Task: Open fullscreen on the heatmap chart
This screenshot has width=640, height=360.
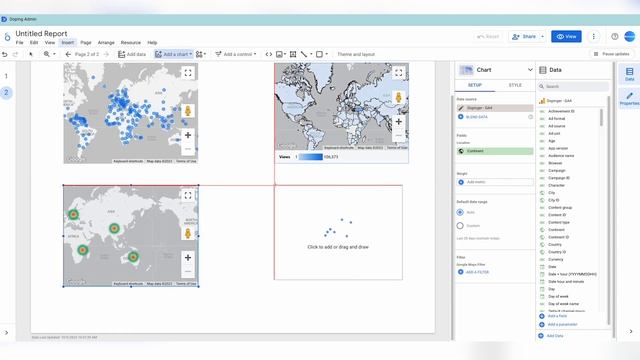Action: click(x=188, y=195)
